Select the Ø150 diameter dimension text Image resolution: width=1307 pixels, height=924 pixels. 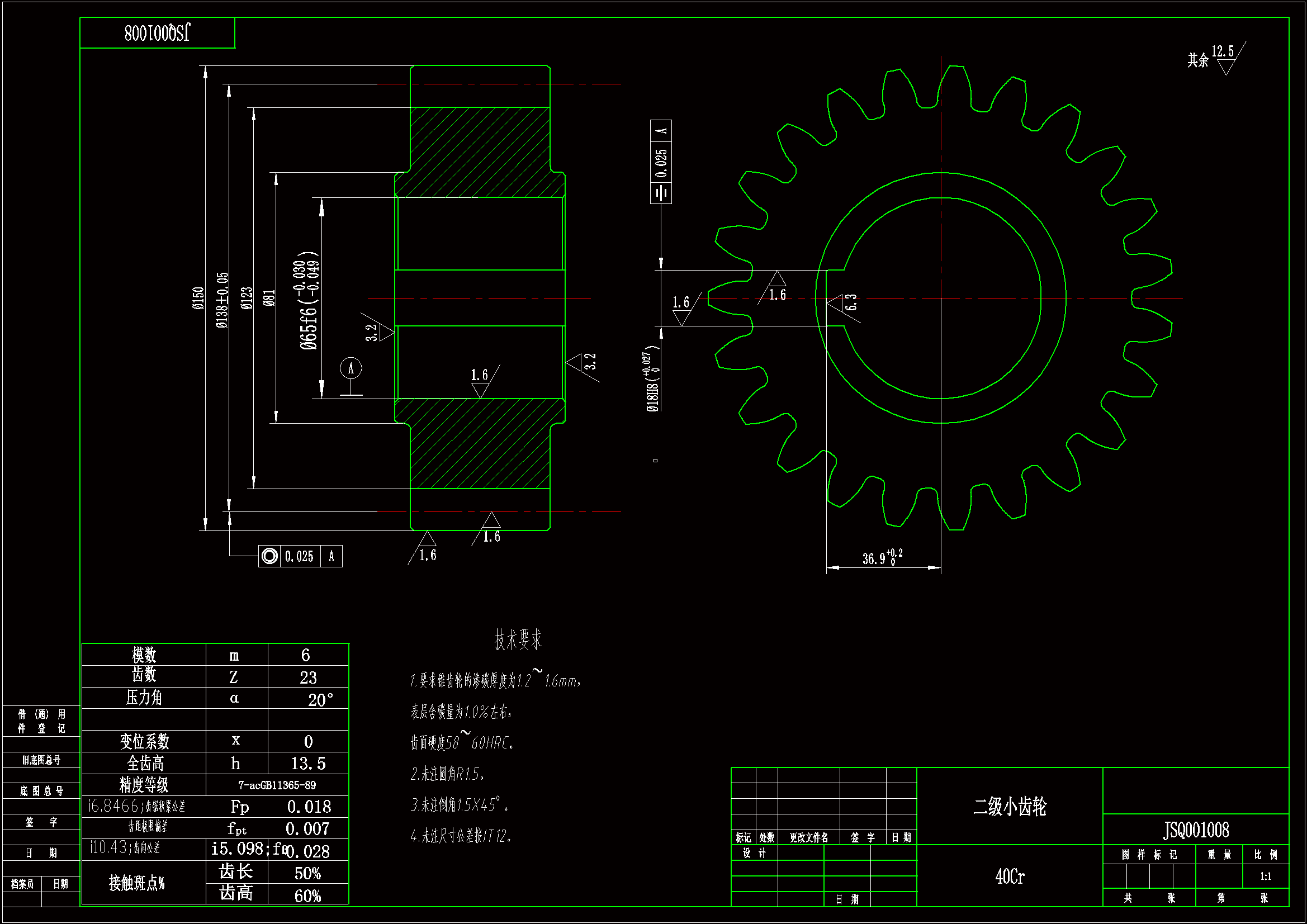coord(198,298)
